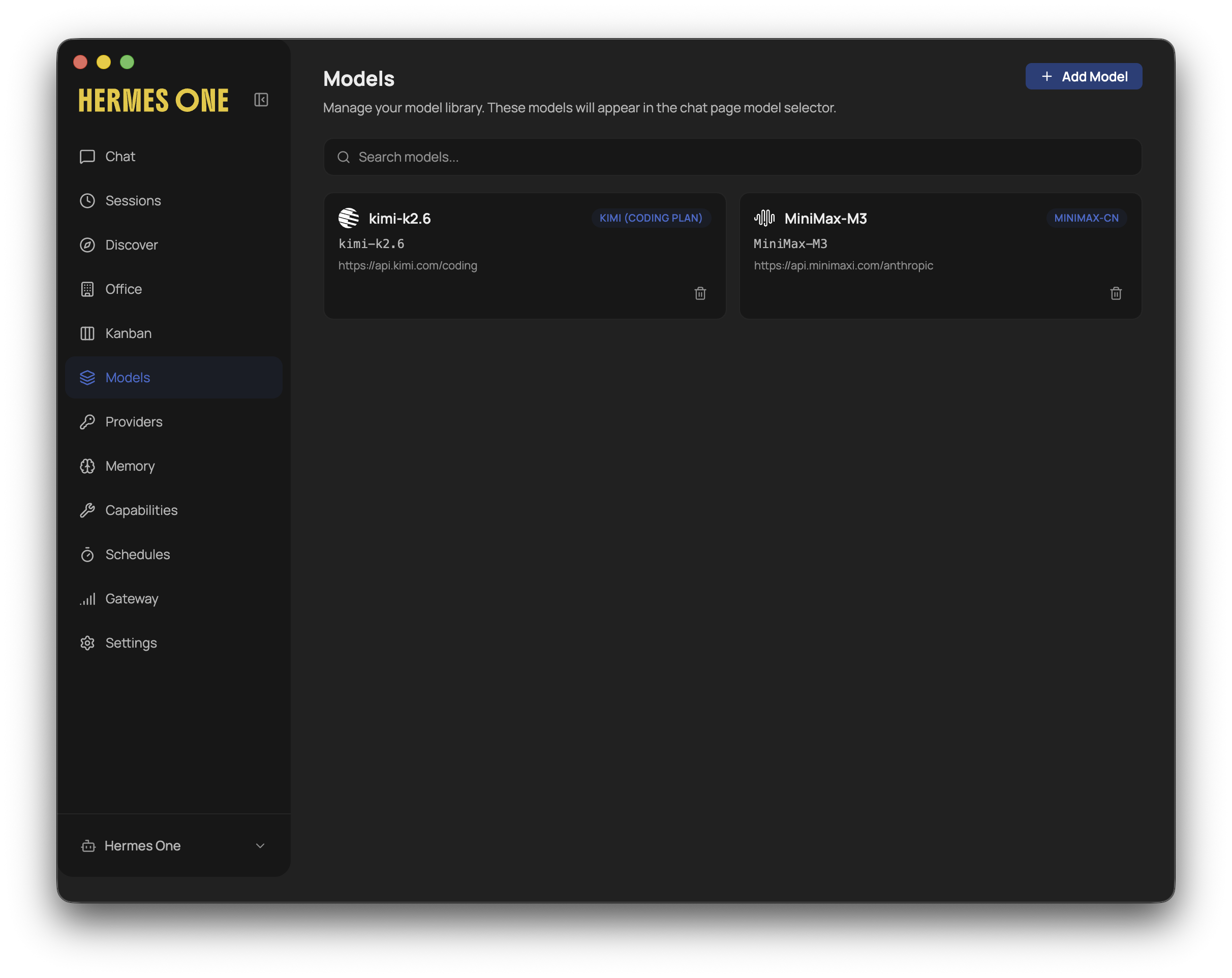Click the Hermes One robot icon

click(x=88, y=846)
